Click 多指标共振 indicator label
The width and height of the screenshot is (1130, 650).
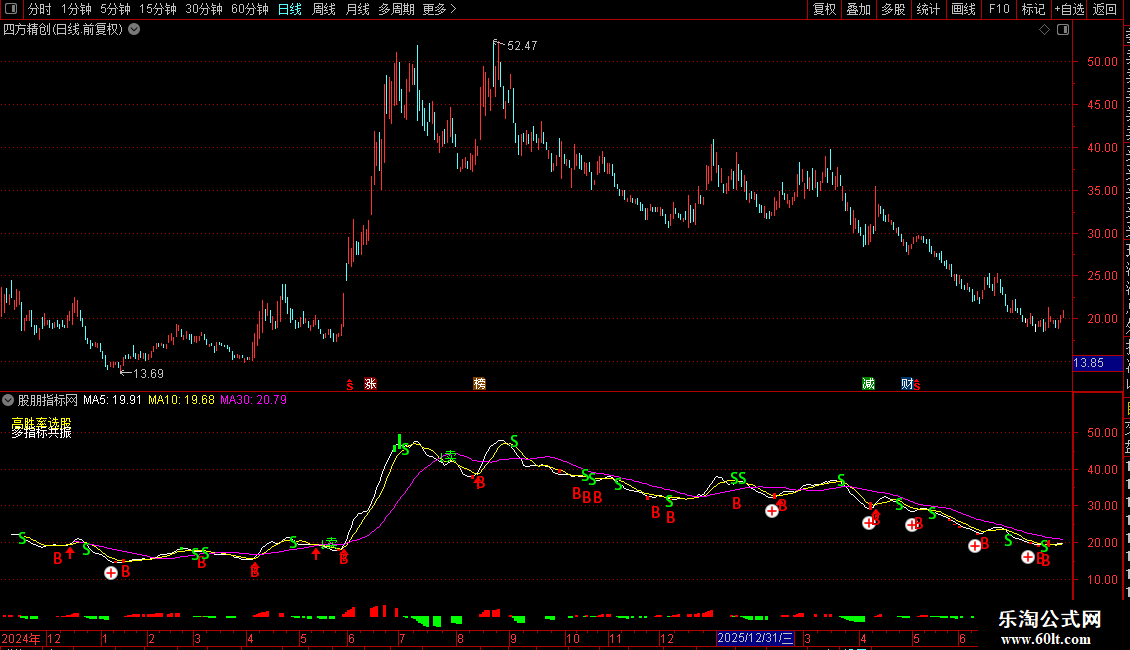coord(42,433)
